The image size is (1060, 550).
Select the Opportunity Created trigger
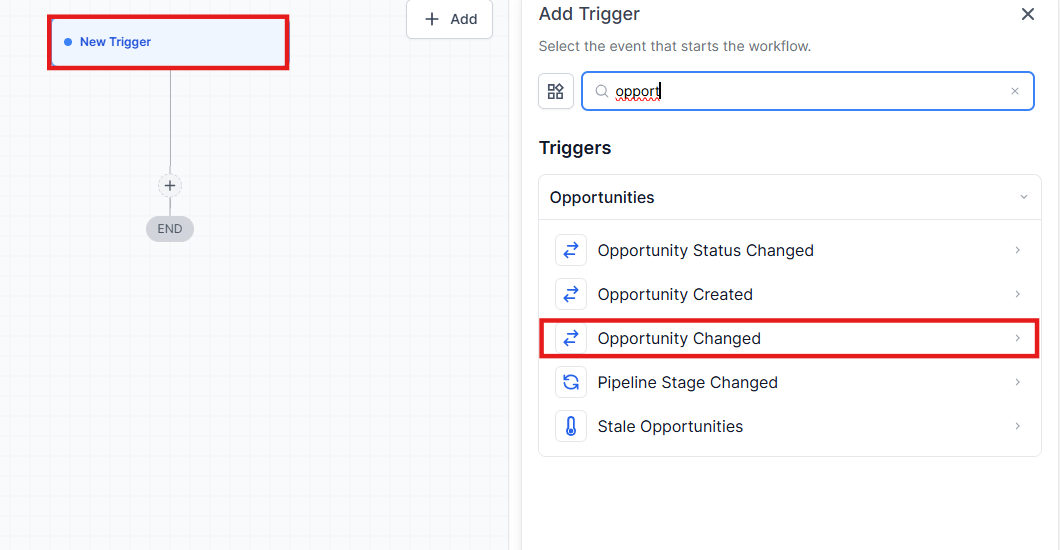coord(675,295)
